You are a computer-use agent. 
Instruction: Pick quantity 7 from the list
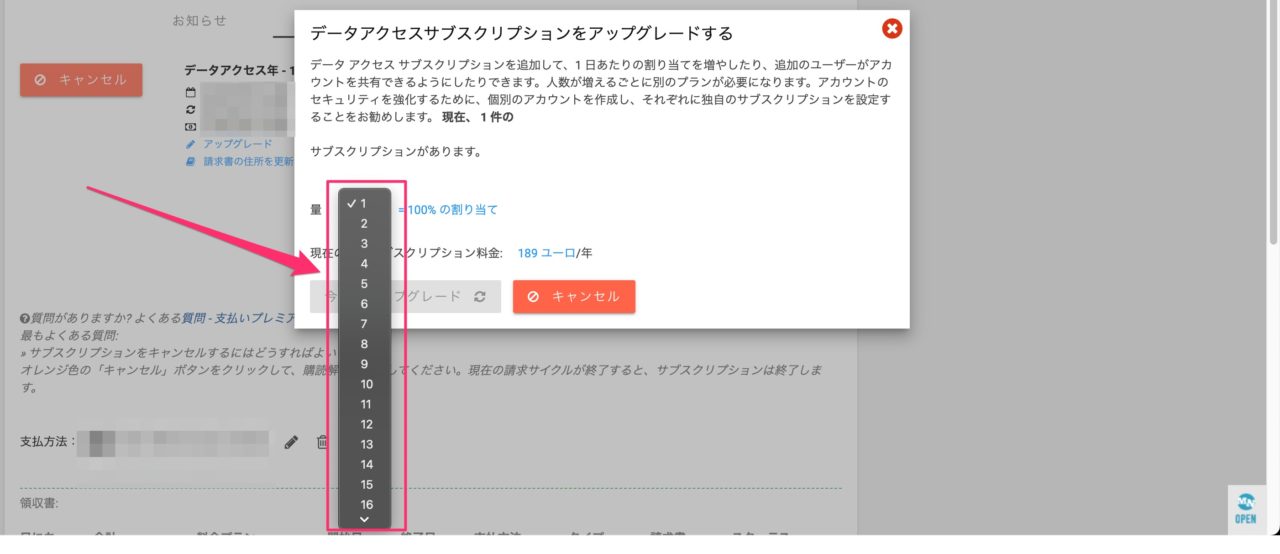point(364,323)
